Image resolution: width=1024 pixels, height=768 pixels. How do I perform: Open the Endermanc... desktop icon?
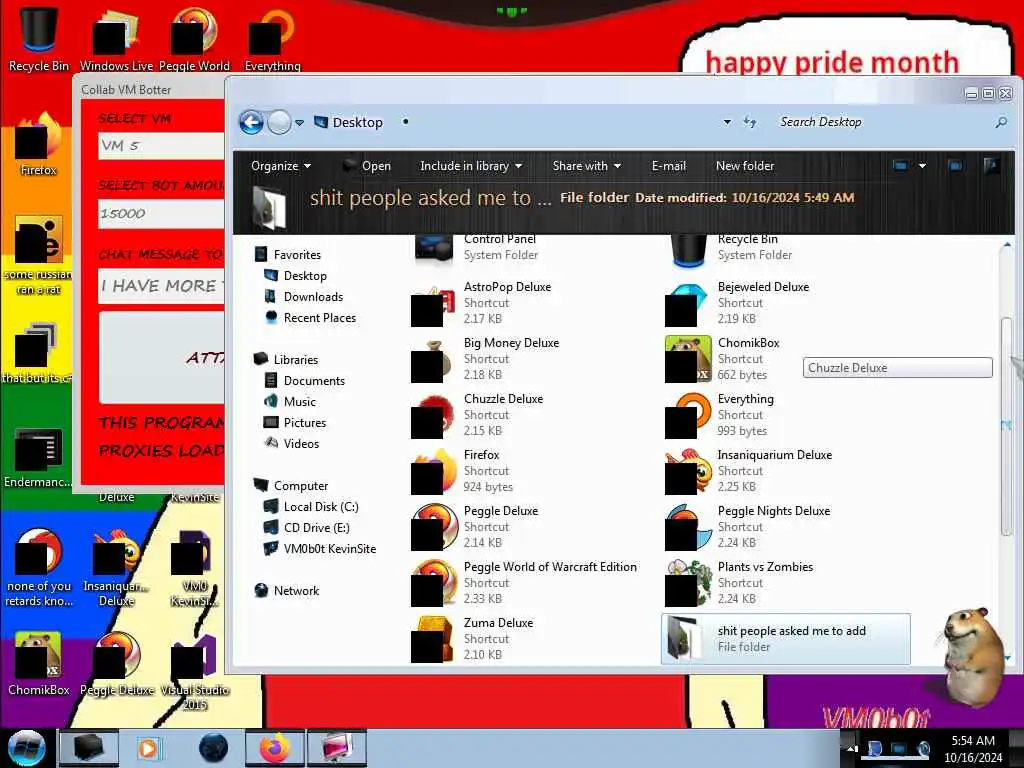[38, 457]
